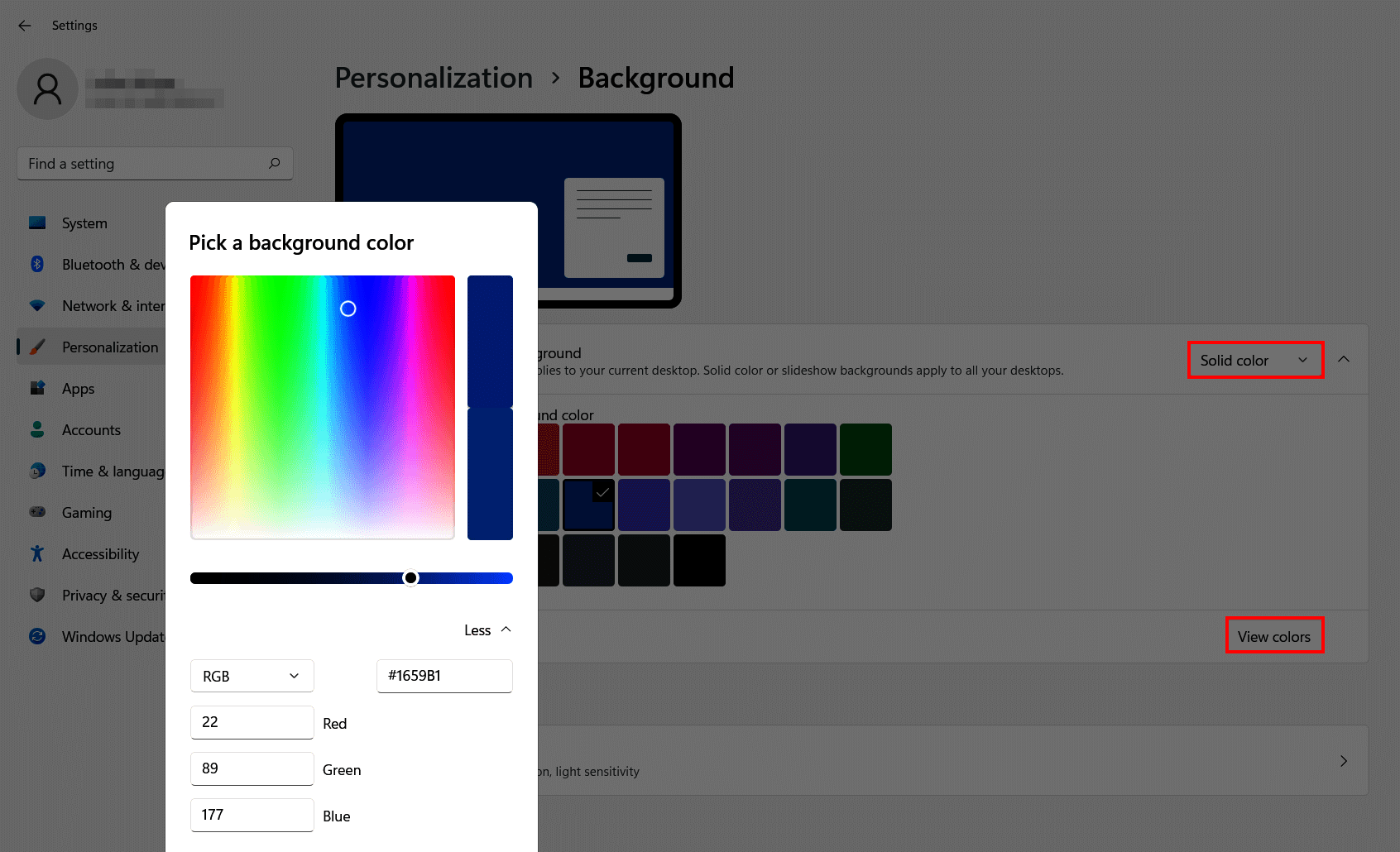Image resolution: width=1400 pixels, height=852 pixels.
Task: Open Accessibility via its sidebar icon
Action: (x=37, y=553)
